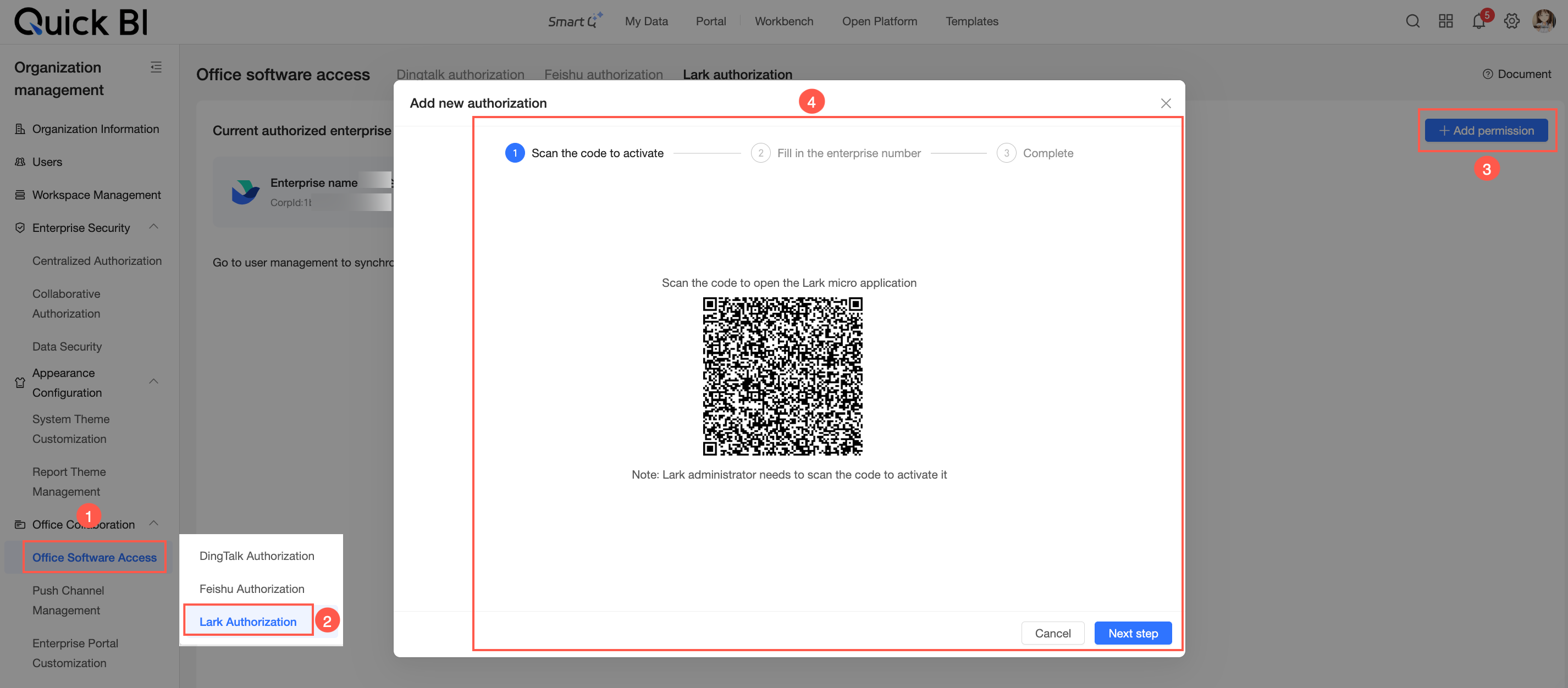
Task: Close the Add new authorization dialog
Action: 1166,103
